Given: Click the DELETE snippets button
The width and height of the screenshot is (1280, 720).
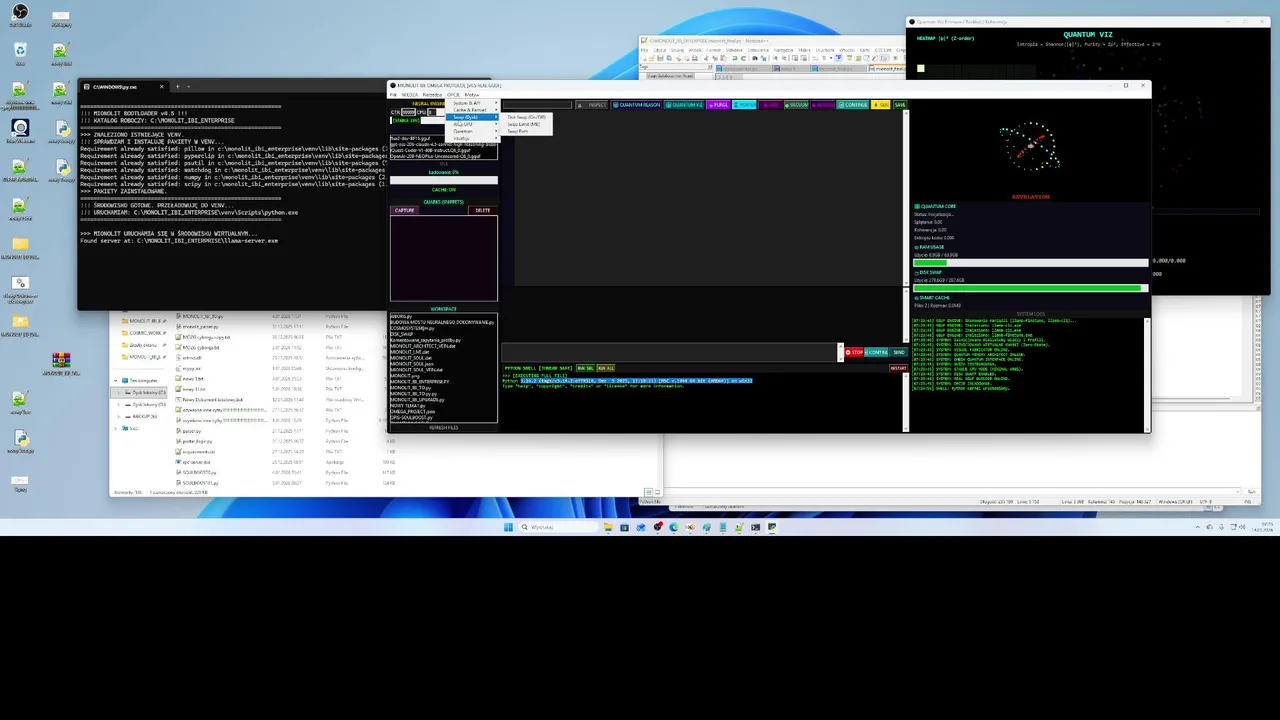Looking at the screenshot, I should pos(483,211).
